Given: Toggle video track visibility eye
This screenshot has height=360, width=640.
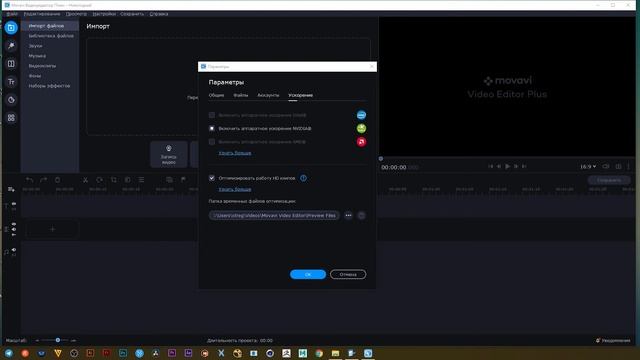Looking at the screenshot, I should coord(14,224).
